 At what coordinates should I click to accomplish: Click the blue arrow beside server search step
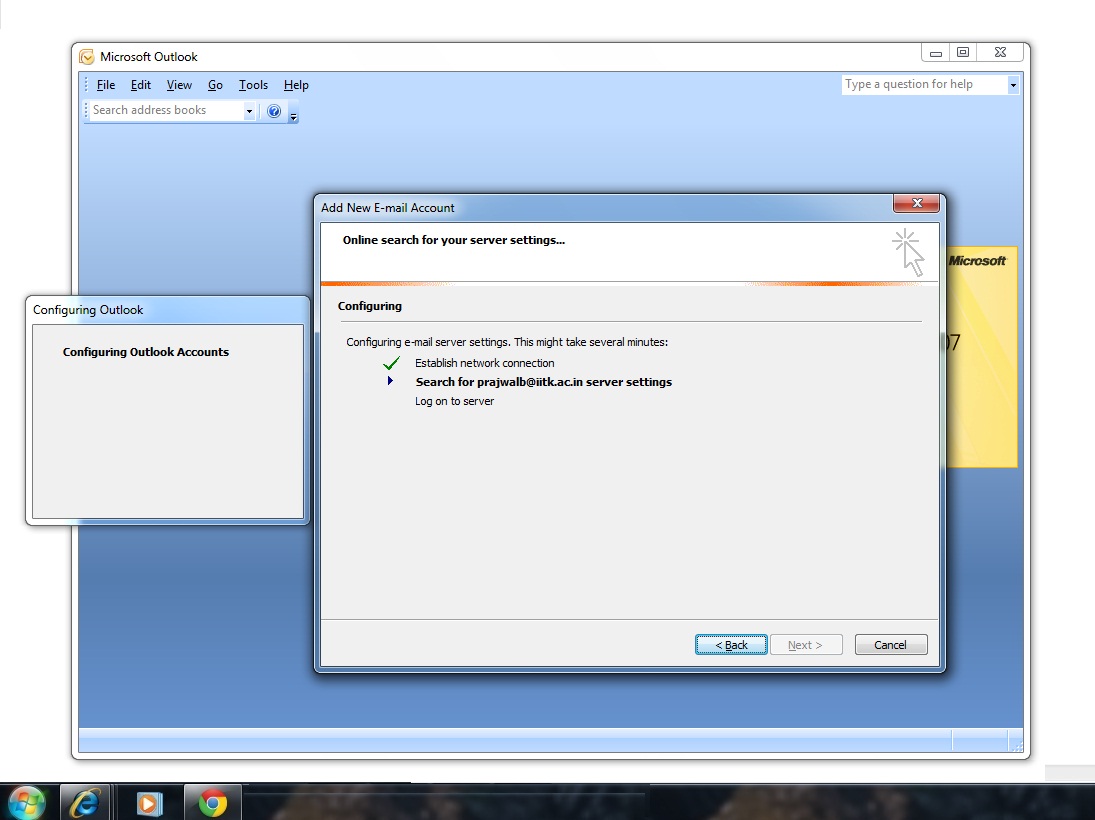pyautogui.click(x=390, y=381)
